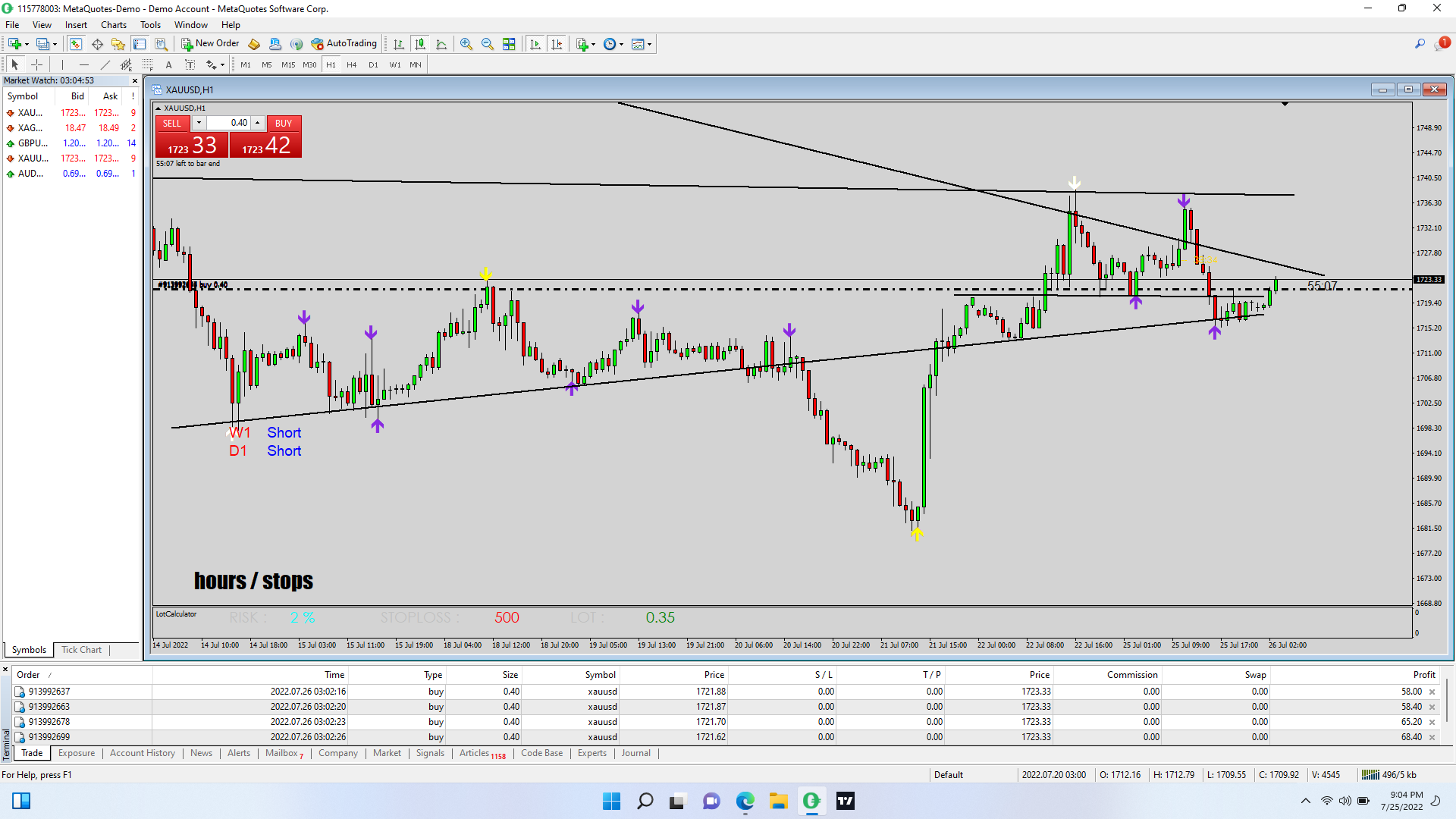Expand the Arrows objects dropdown

pos(222,65)
